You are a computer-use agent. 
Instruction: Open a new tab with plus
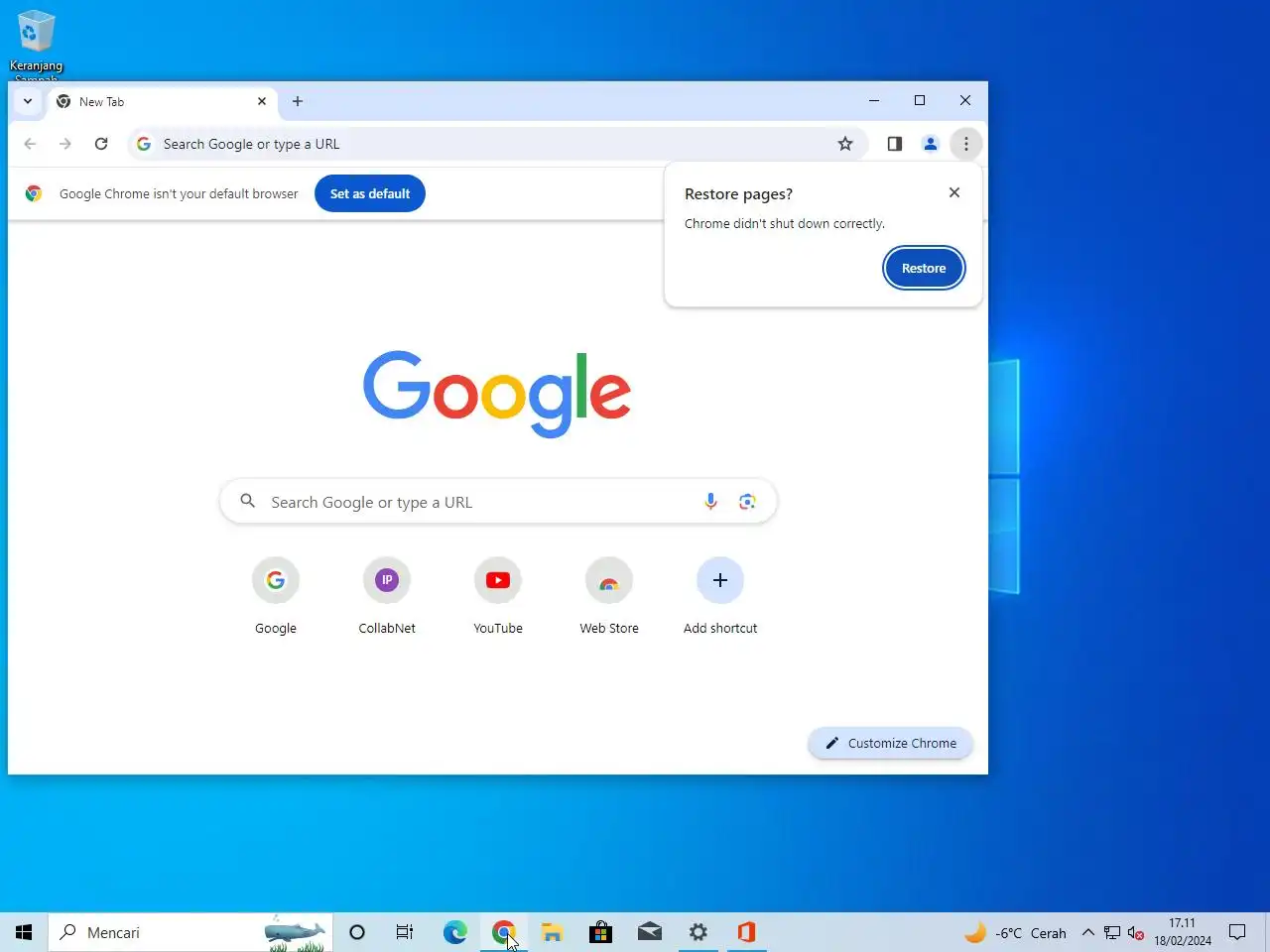point(298,101)
